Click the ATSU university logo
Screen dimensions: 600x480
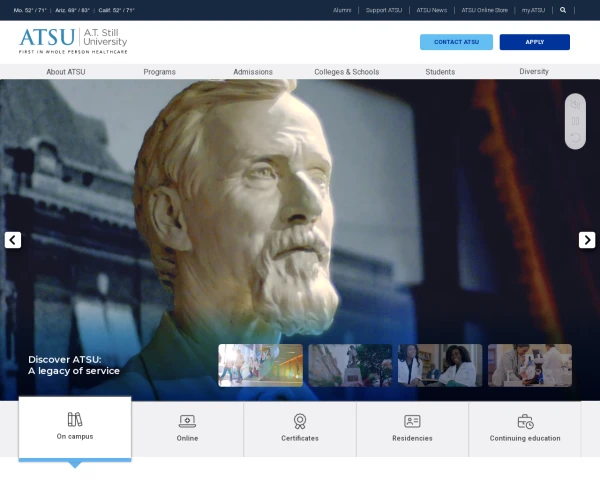coord(73,42)
